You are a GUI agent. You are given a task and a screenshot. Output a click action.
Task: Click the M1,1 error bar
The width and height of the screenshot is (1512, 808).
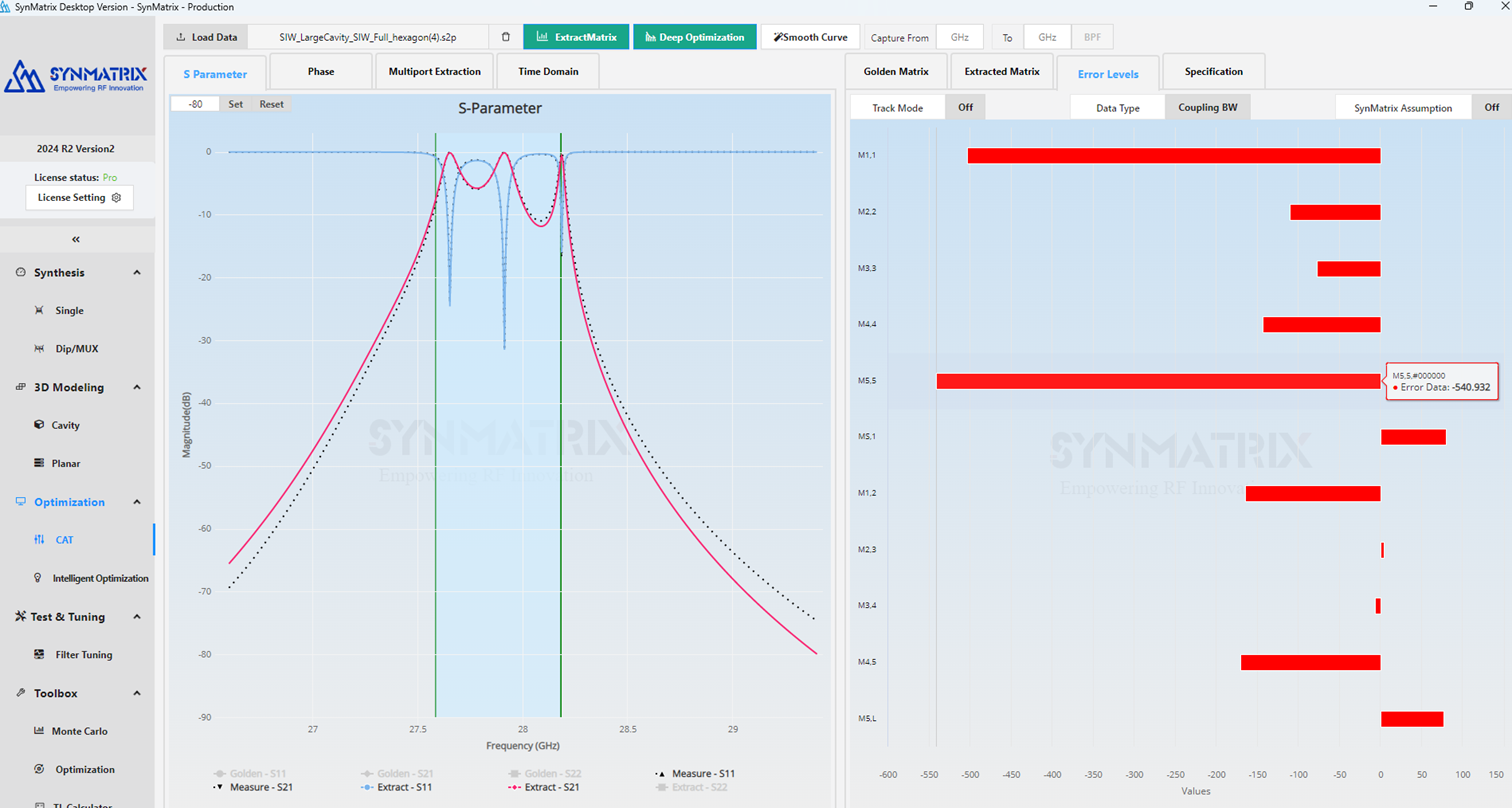1174,156
